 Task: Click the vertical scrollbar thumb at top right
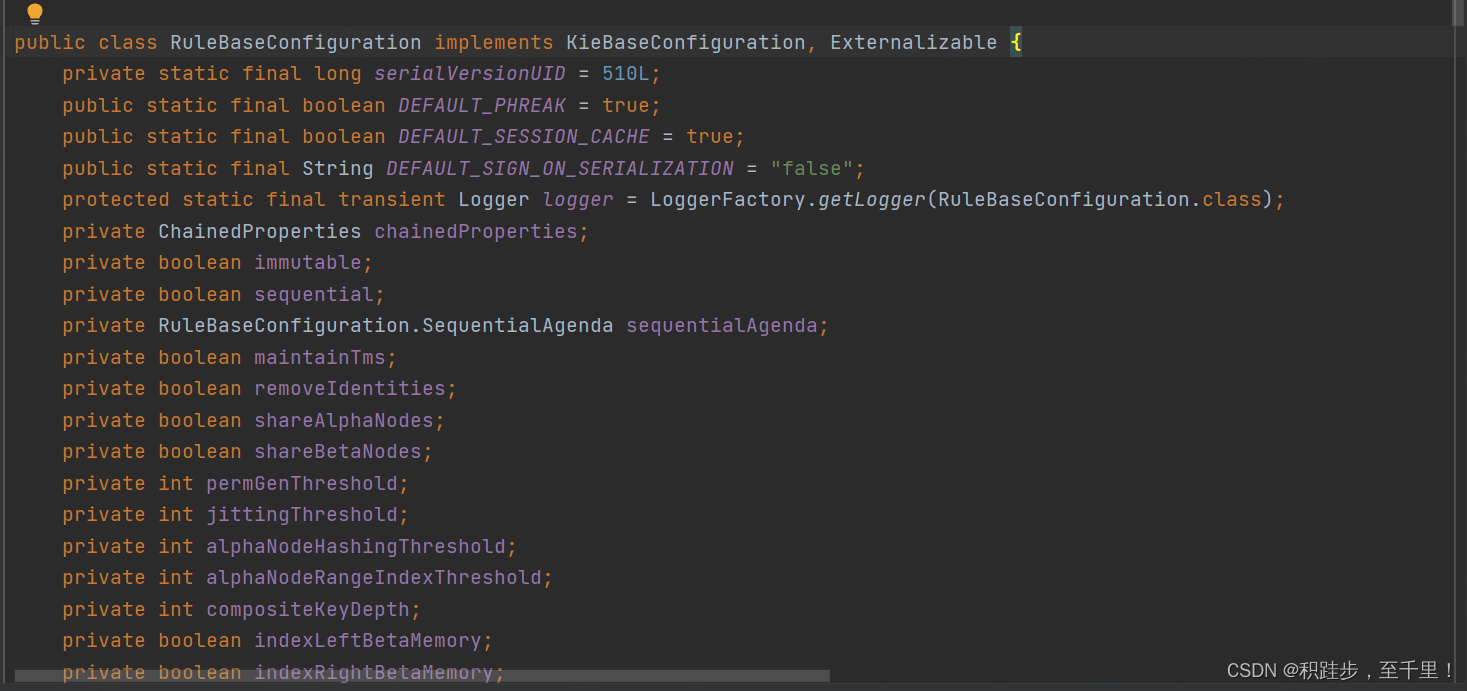point(1458,12)
